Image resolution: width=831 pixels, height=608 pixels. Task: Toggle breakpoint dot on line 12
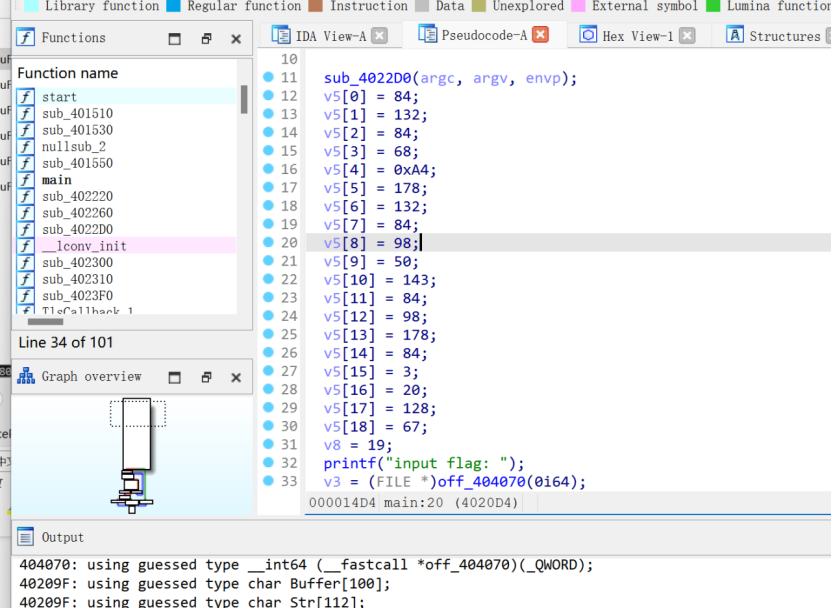pyautogui.click(x=268, y=95)
